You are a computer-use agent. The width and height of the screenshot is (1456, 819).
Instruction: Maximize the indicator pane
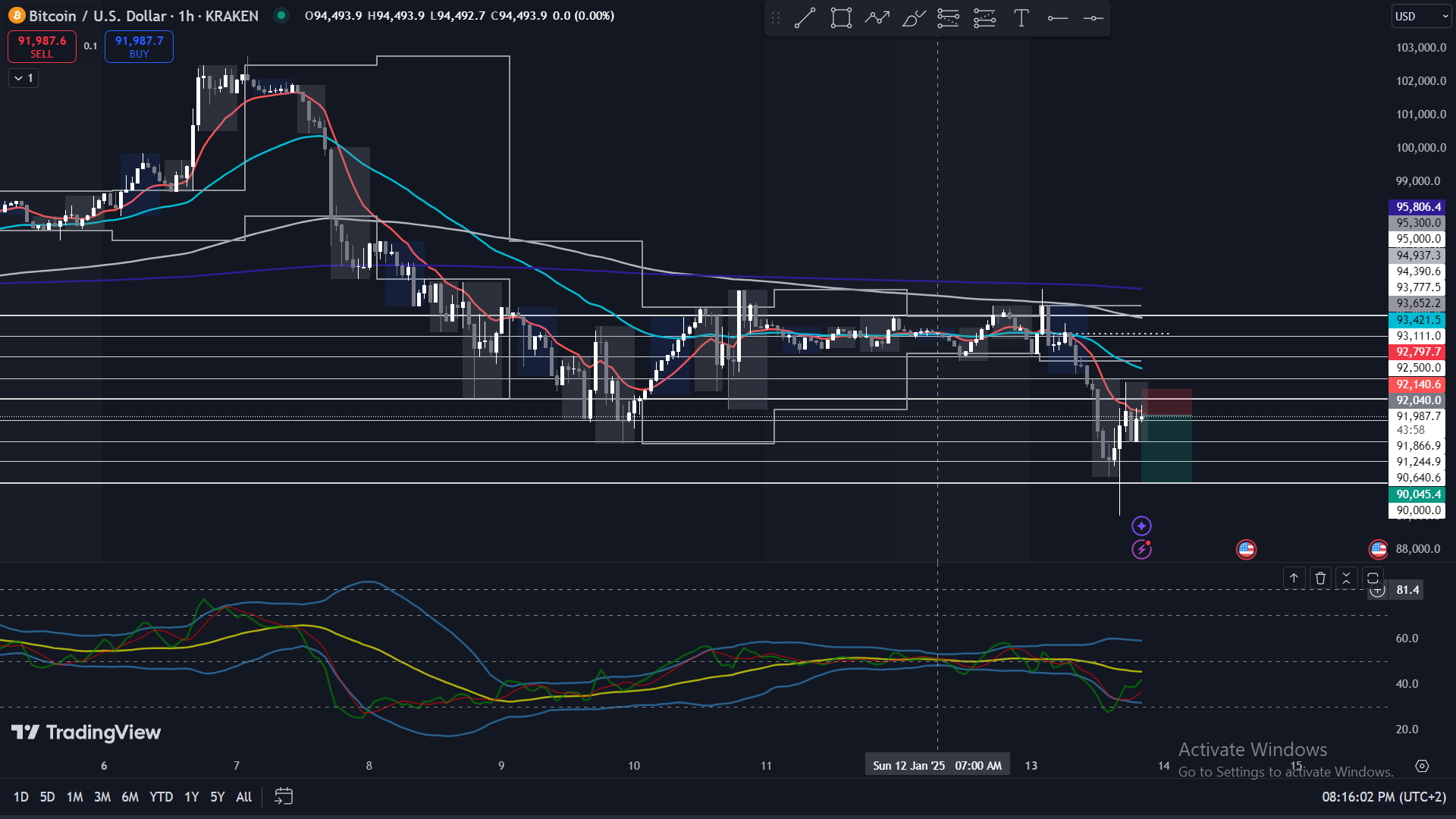click(1373, 578)
